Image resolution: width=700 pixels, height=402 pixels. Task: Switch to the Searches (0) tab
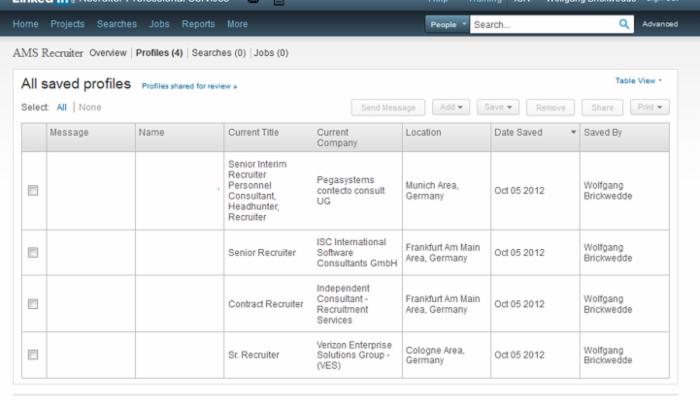[218, 52]
